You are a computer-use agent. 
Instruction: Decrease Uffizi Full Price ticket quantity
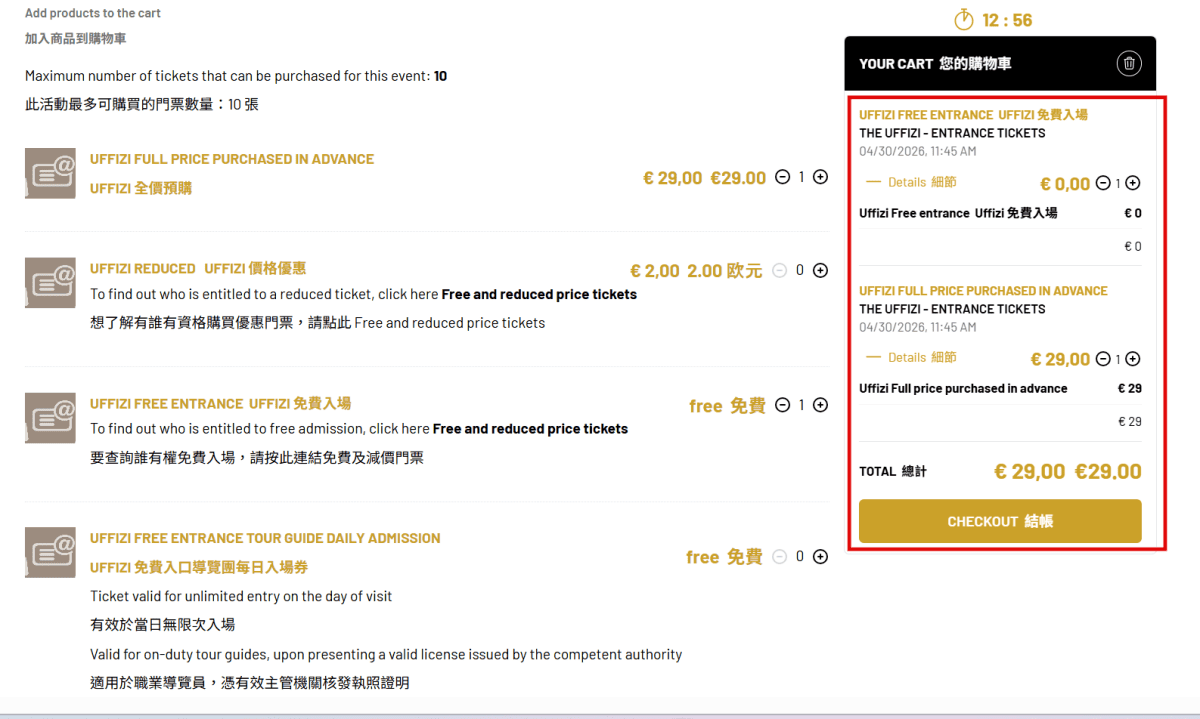click(x=781, y=177)
